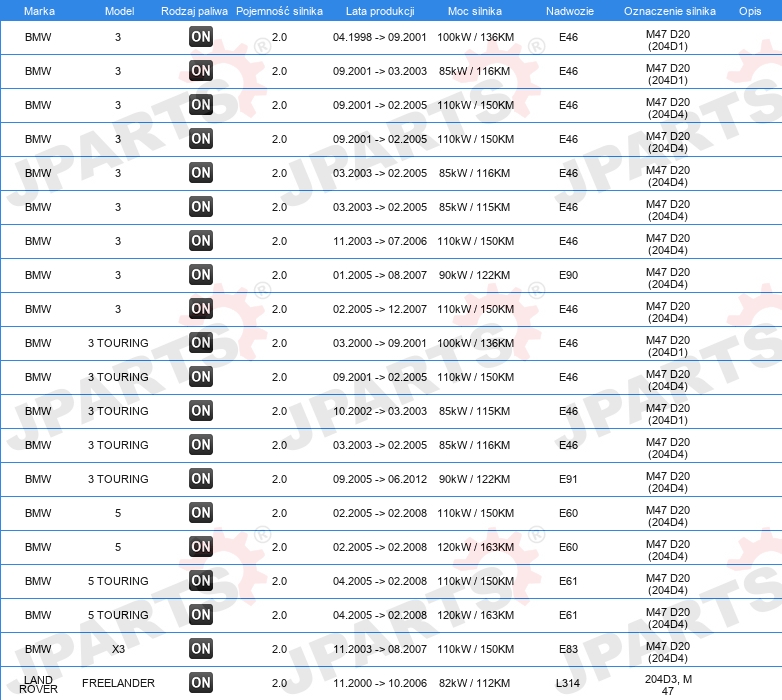
Task: Click the Lata produkcji column header
Action: coord(380,11)
